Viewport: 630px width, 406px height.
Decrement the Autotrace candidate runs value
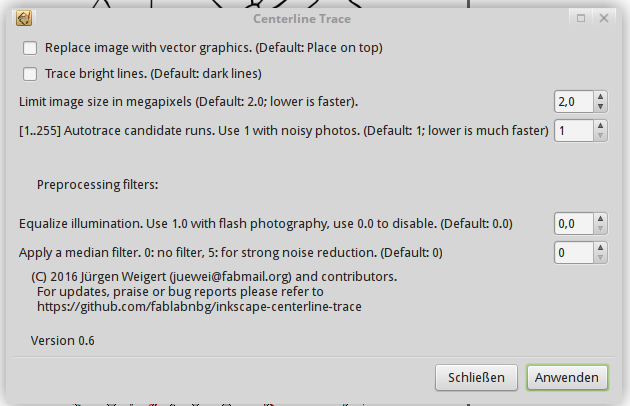[x=600, y=136]
